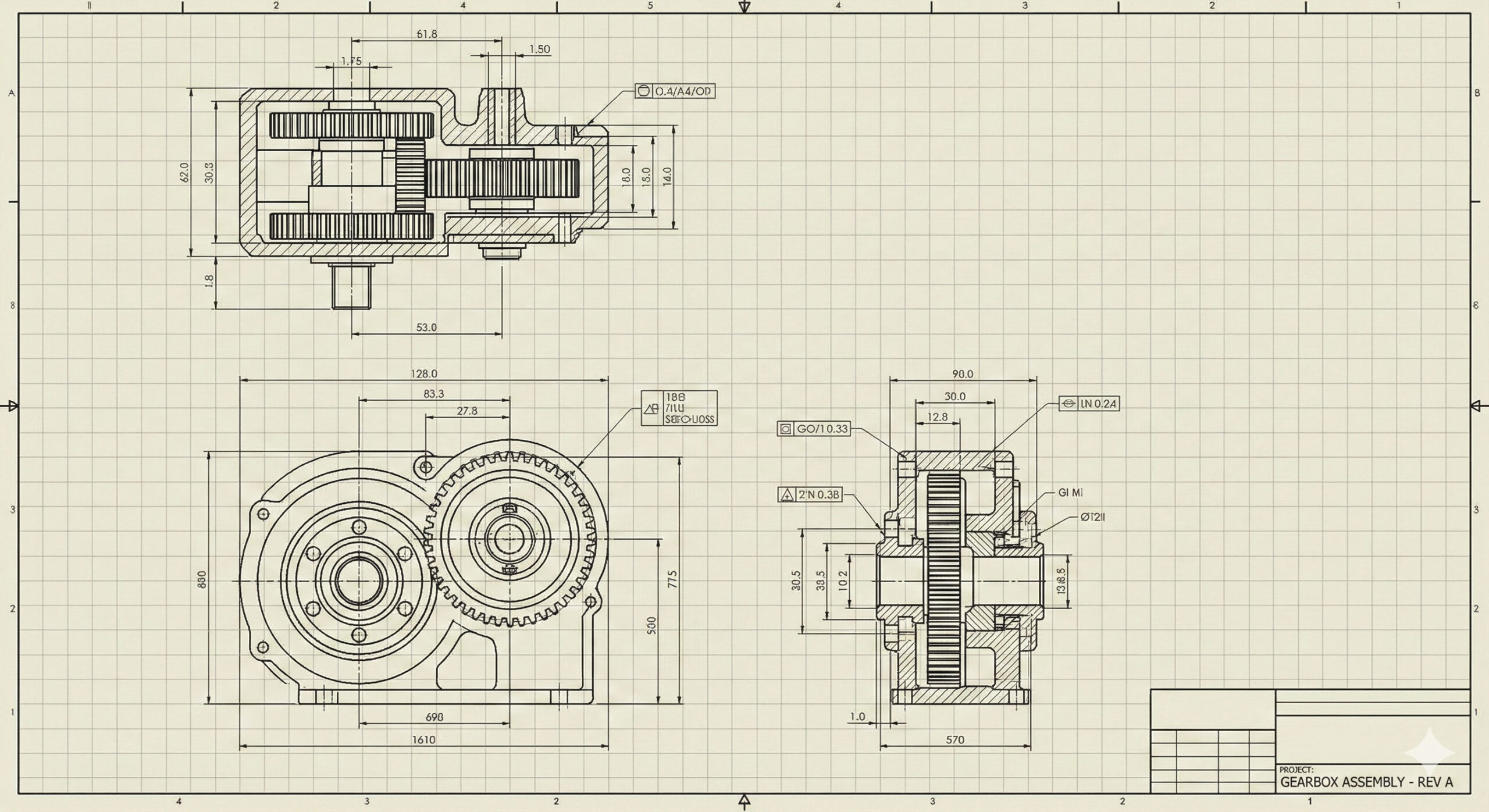This screenshot has width=1489, height=812.
Task: Select the SEFC-UOSS note box
Action: pos(679,408)
